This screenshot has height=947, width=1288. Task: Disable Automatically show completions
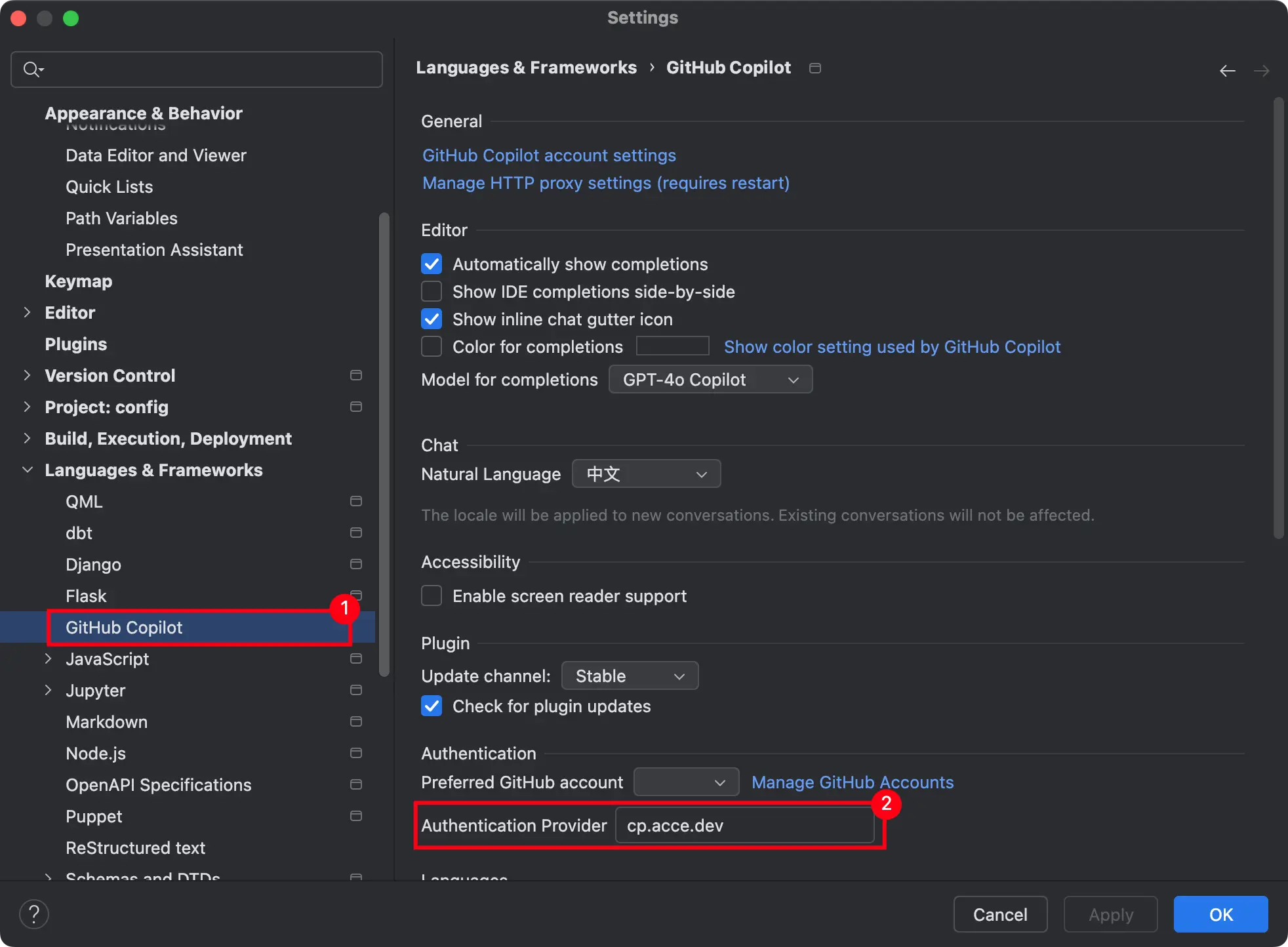coord(432,264)
